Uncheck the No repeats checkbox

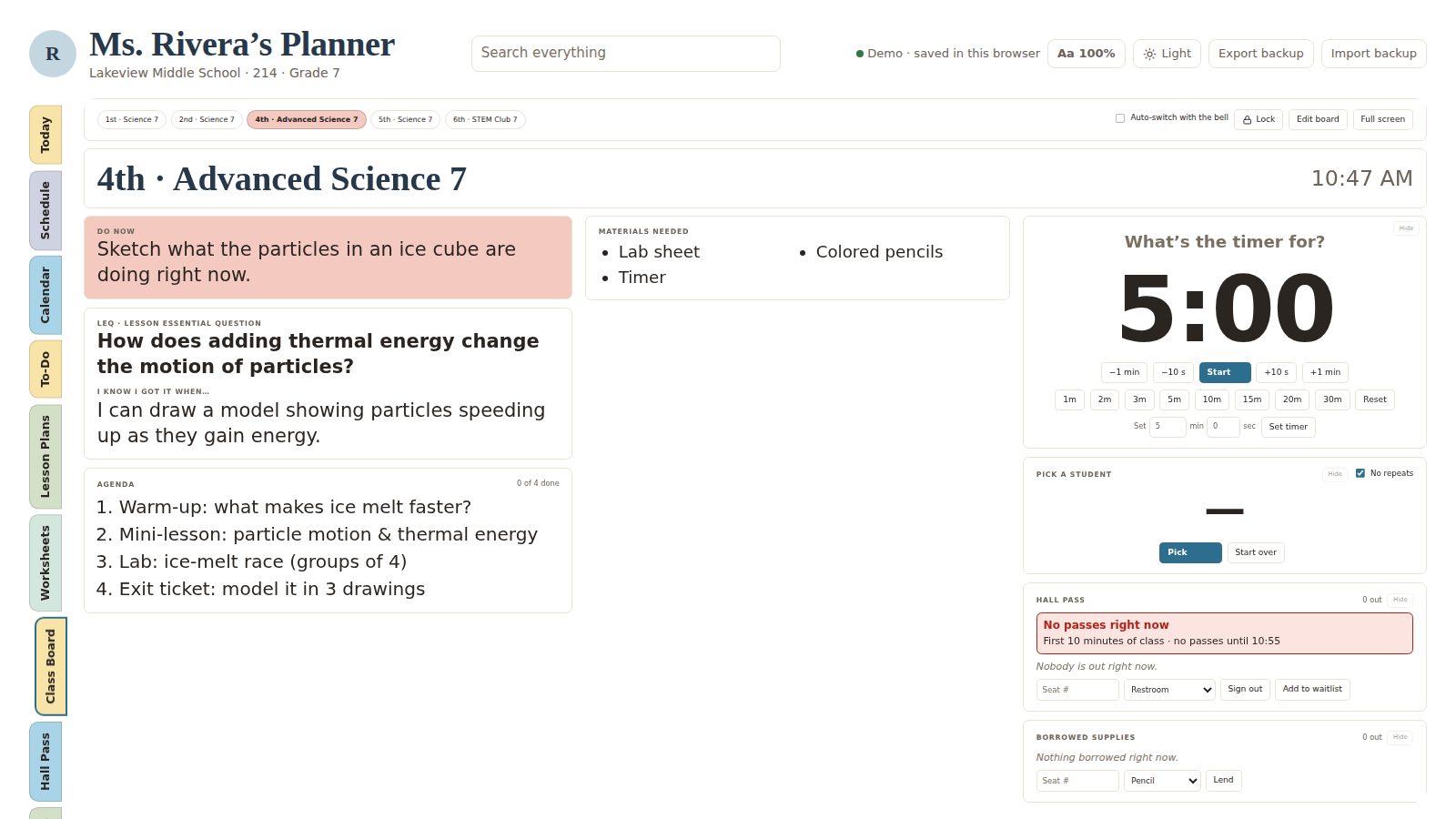click(1360, 473)
